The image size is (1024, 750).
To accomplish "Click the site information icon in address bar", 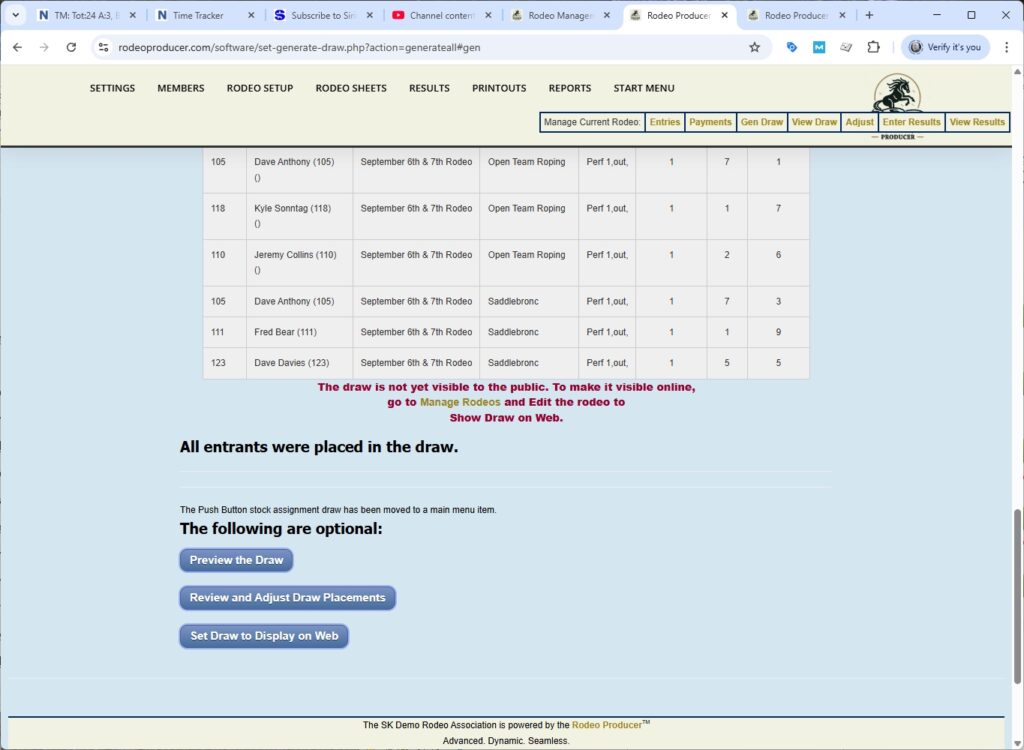I will (x=105, y=46).
